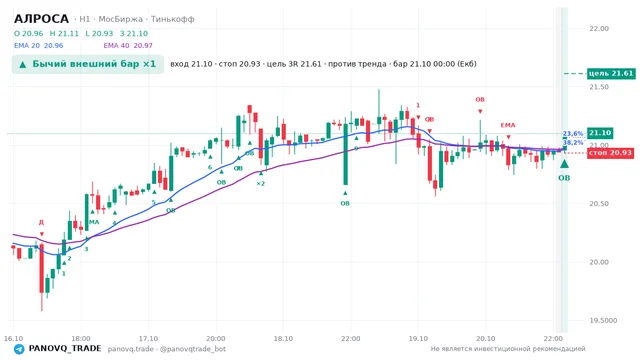Click the 20:00 time axis label

coord(216,338)
